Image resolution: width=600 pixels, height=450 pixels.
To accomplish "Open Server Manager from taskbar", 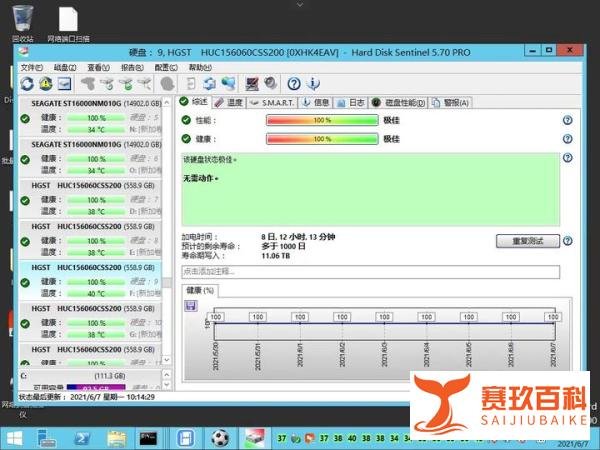I will pos(46,438).
